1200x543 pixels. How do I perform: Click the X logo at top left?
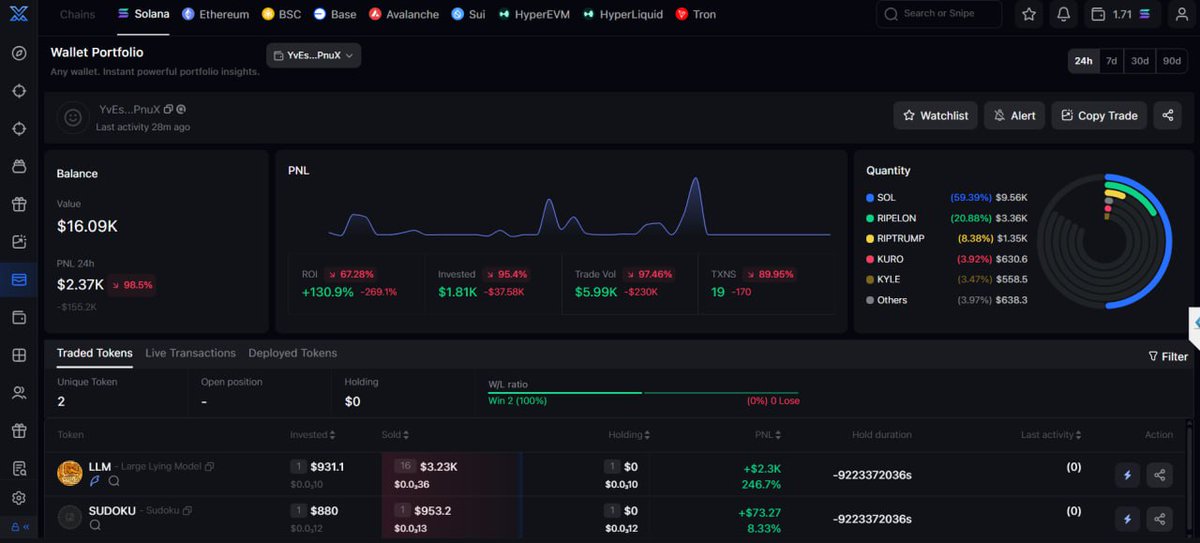[18, 14]
